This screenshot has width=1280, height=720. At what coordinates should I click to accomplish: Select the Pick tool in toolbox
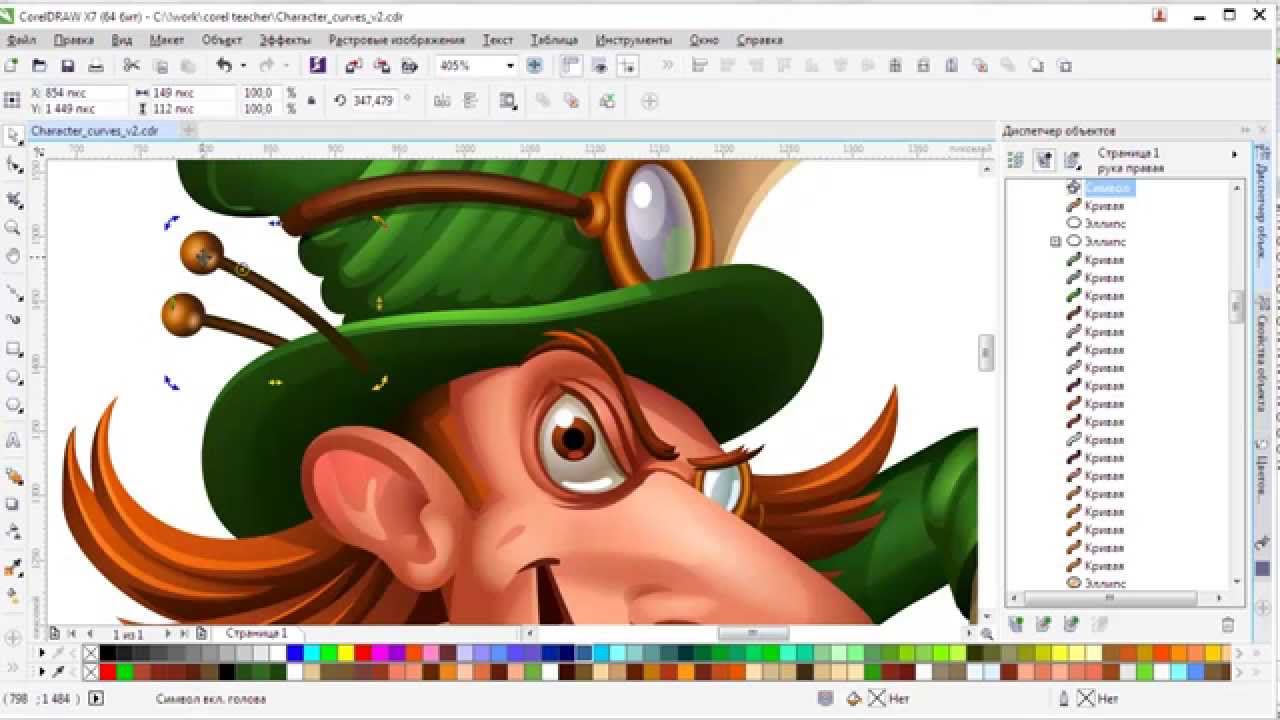[13, 136]
